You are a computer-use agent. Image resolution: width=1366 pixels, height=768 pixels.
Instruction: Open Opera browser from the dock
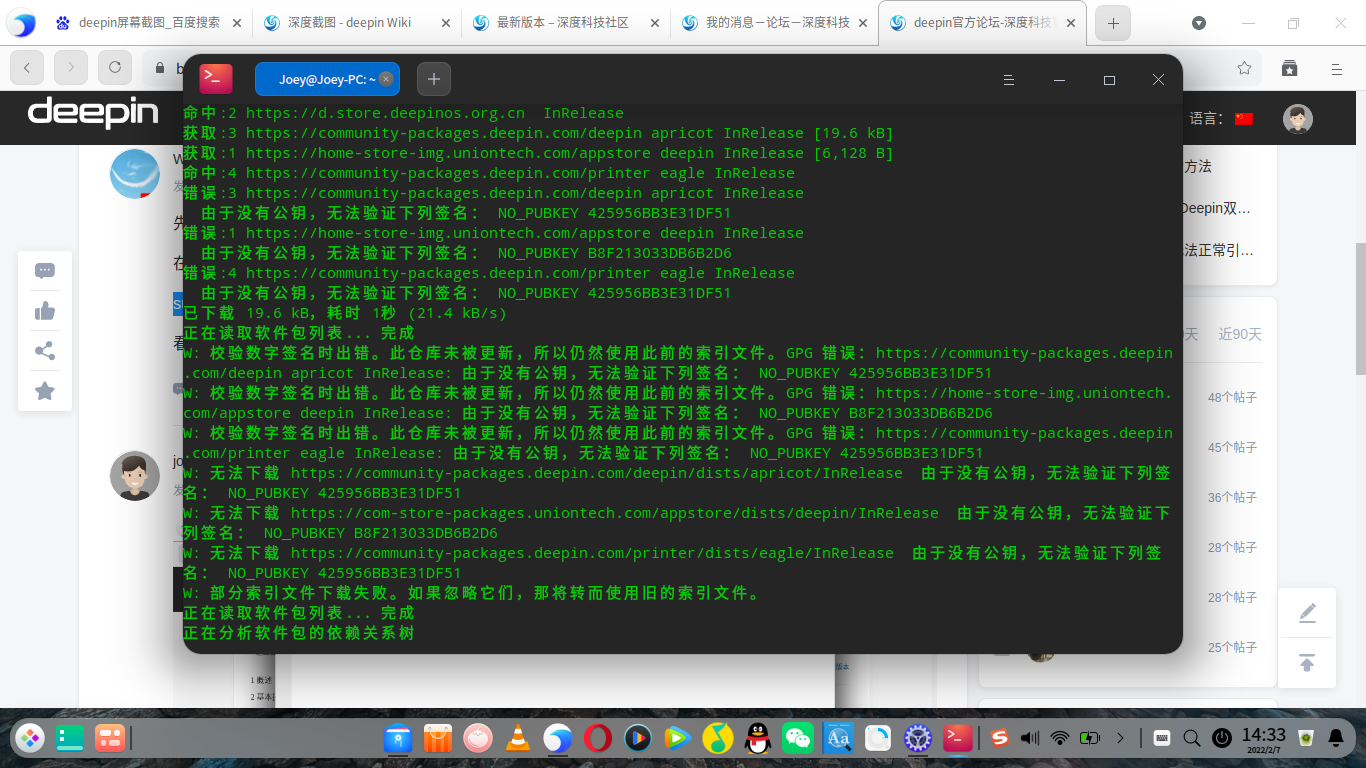[x=598, y=738]
